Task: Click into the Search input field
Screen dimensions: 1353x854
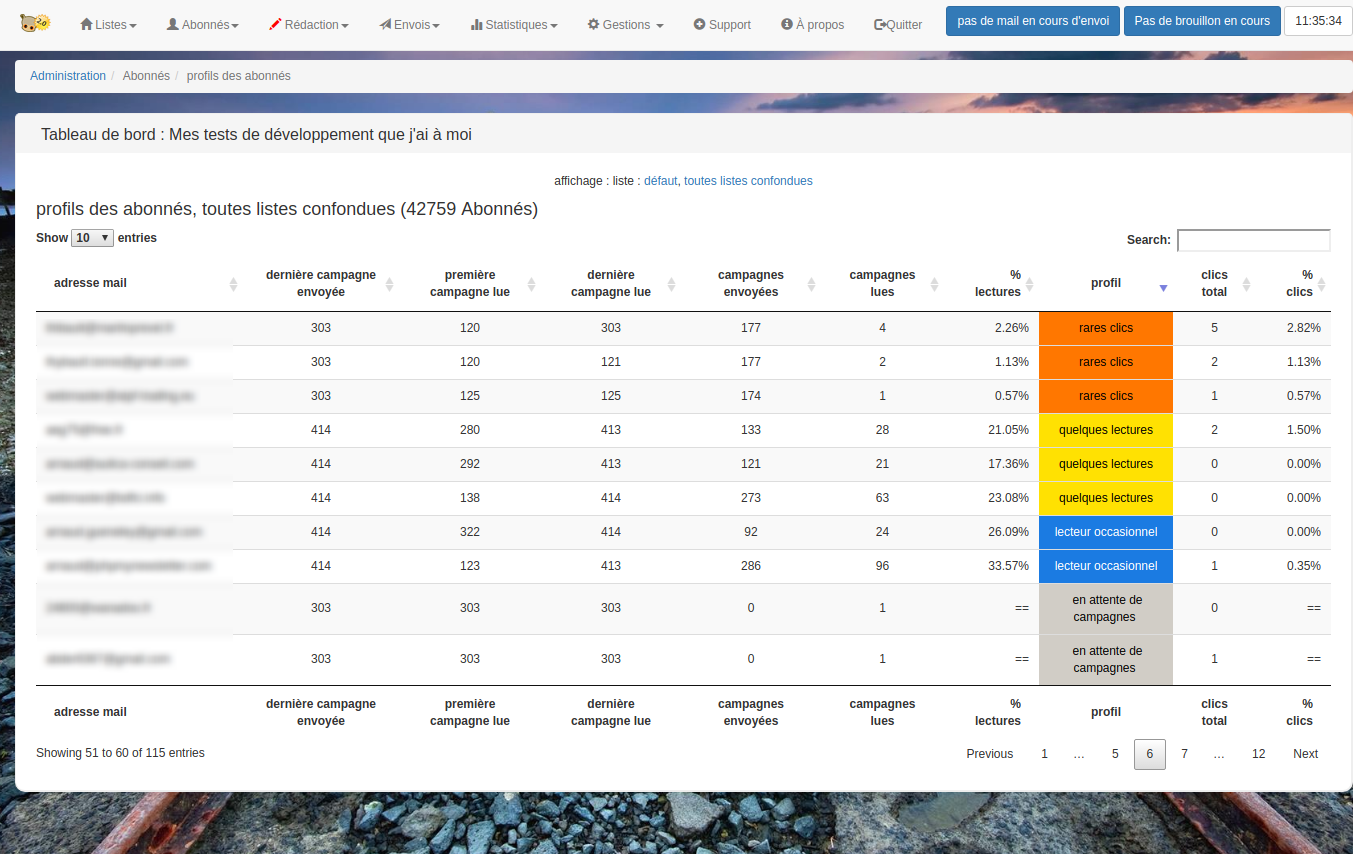Action: coord(1253,240)
